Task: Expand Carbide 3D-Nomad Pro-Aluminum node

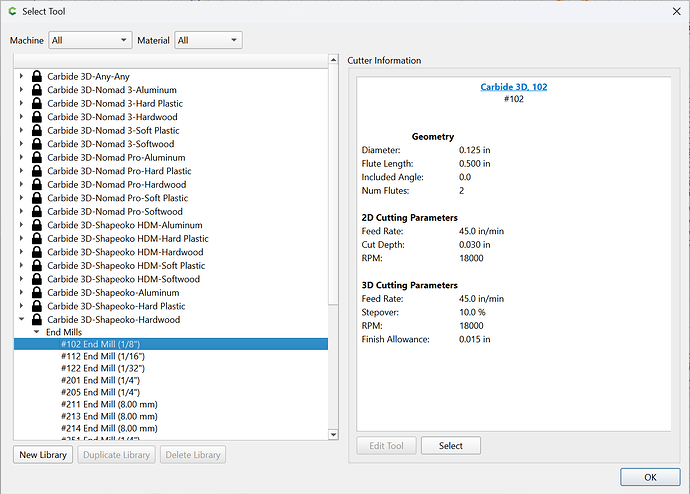Action: [x=21, y=157]
